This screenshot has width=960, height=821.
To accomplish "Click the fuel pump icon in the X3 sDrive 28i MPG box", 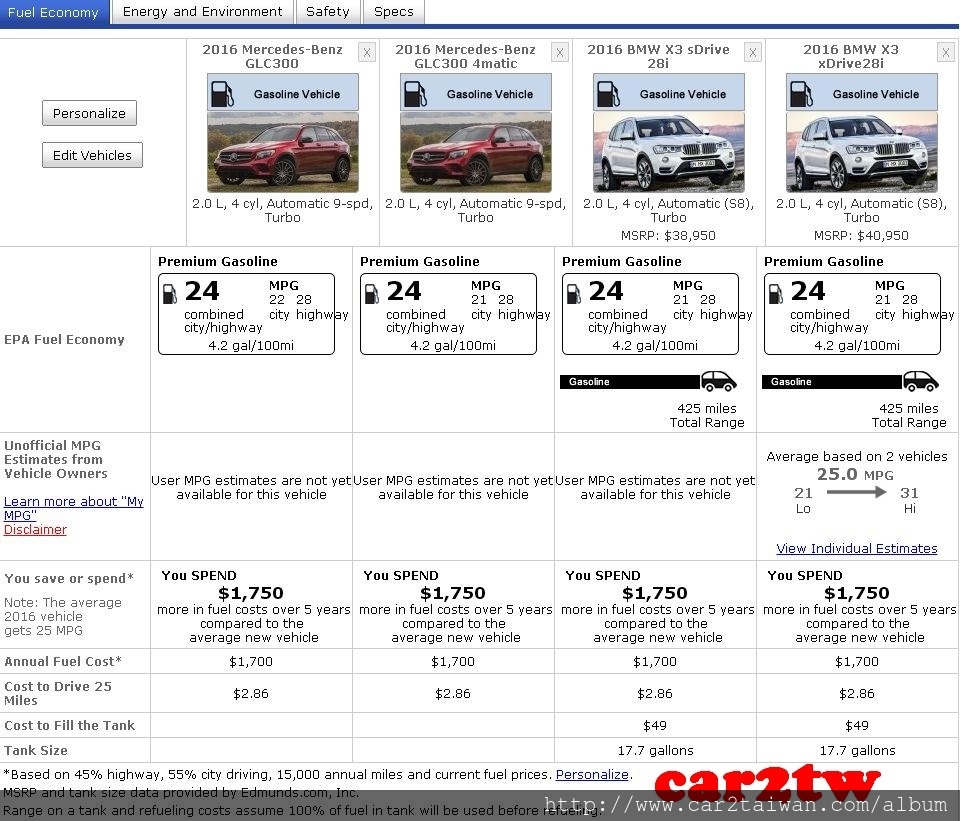I will tap(574, 294).
